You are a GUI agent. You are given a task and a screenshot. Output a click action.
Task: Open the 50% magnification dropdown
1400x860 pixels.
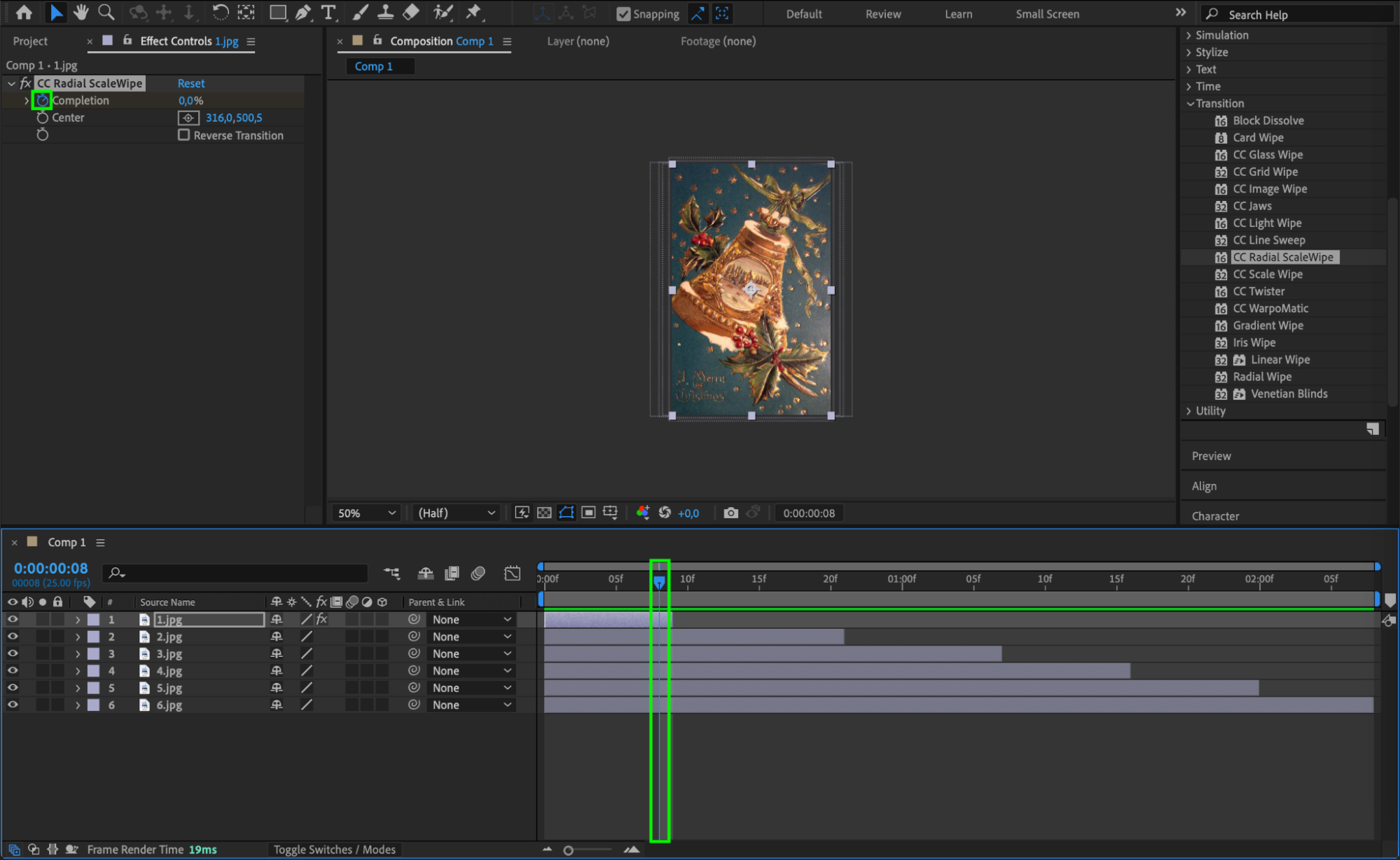(366, 513)
